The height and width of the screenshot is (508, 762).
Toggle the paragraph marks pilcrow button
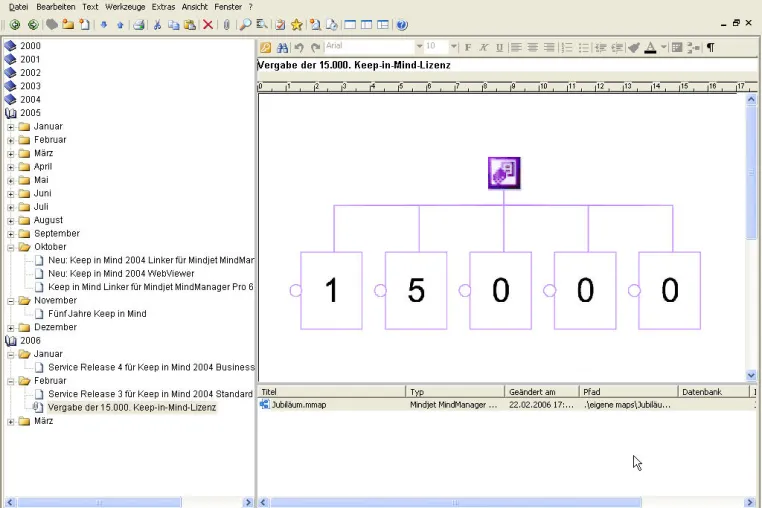point(710,48)
